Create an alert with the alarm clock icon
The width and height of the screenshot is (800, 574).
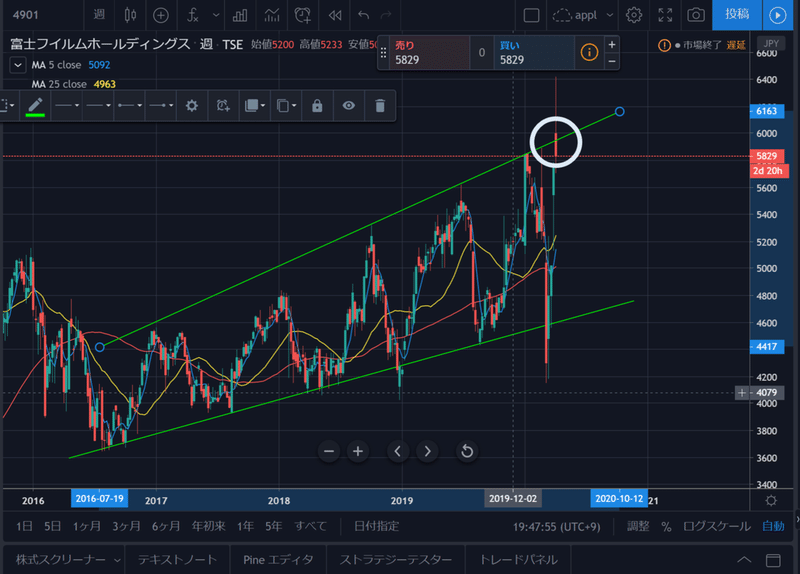[303, 15]
